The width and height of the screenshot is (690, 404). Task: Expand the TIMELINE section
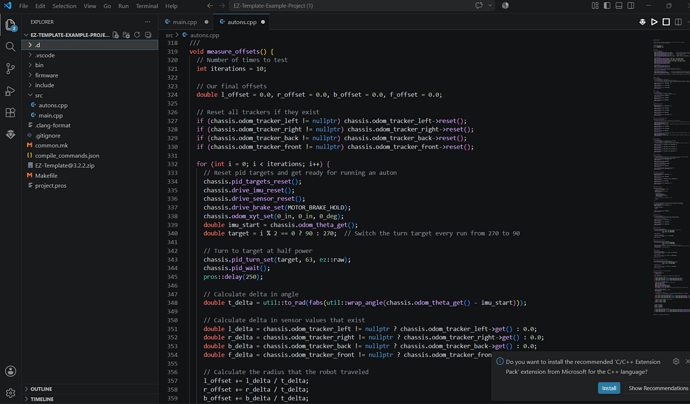pyautogui.click(x=90, y=399)
